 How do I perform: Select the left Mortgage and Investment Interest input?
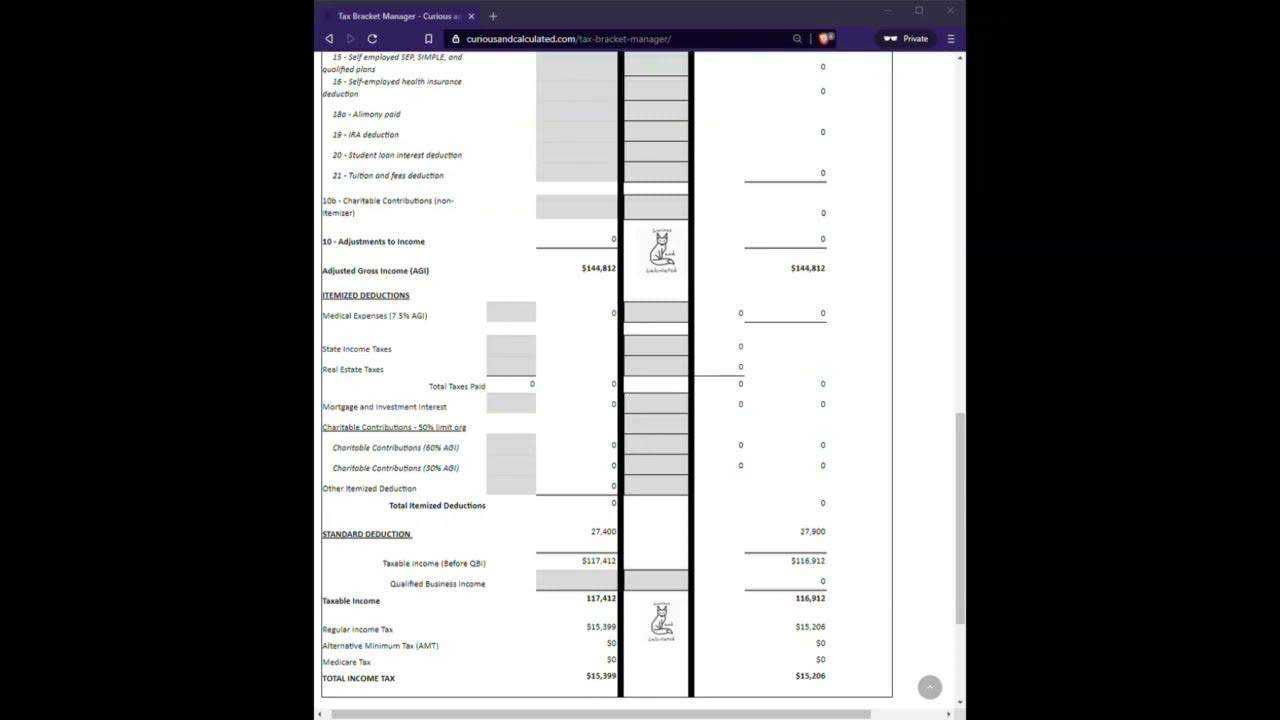(x=511, y=403)
